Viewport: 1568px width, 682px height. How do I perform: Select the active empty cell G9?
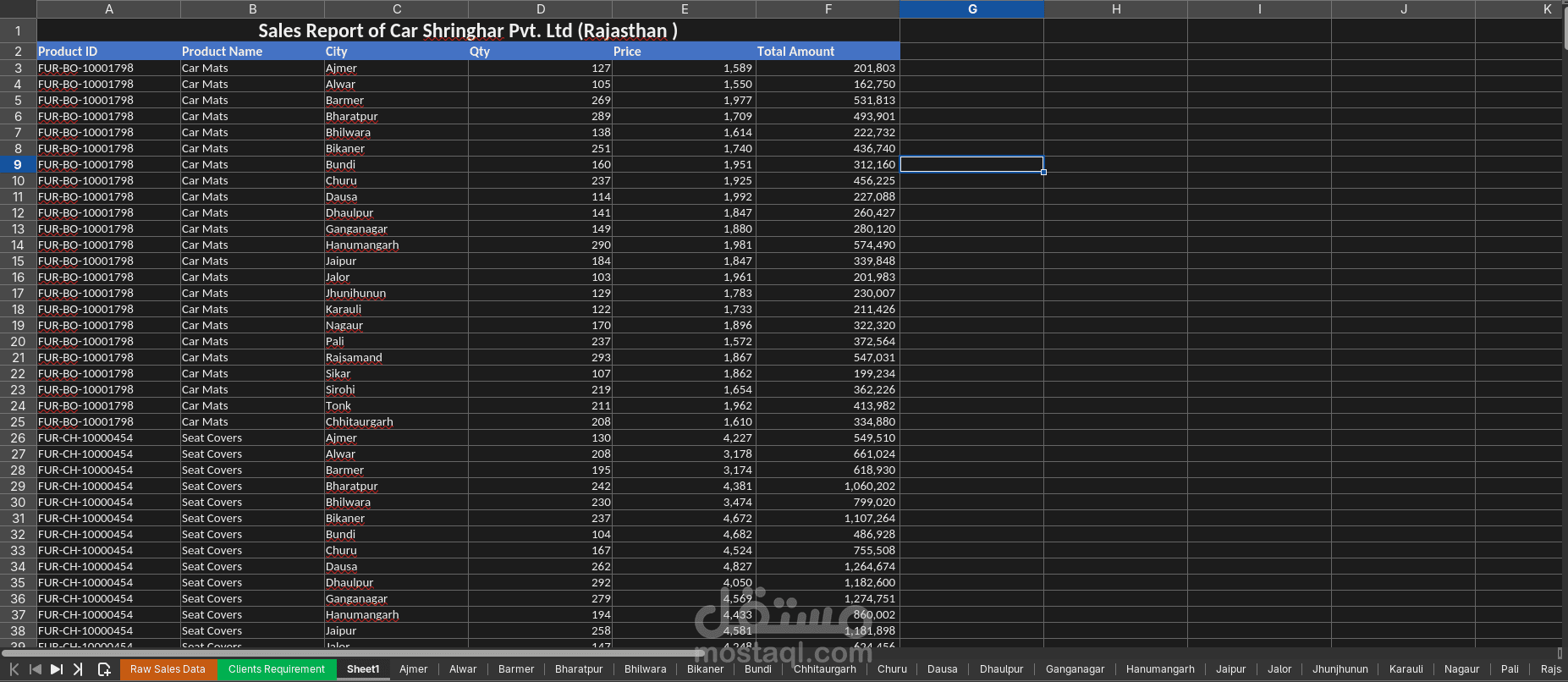coord(972,165)
